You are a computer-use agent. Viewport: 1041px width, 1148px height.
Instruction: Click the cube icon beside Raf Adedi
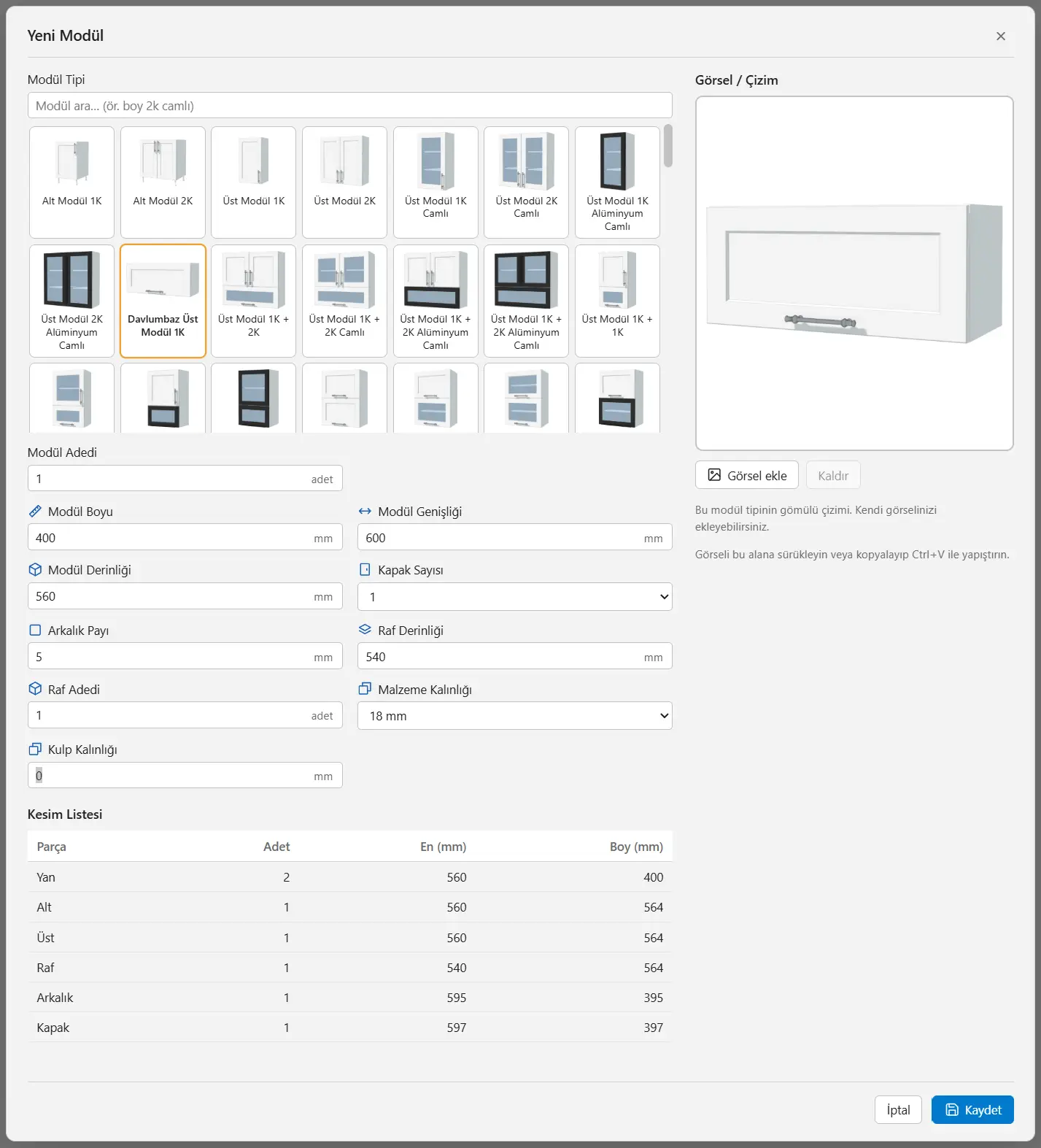[35, 690]
